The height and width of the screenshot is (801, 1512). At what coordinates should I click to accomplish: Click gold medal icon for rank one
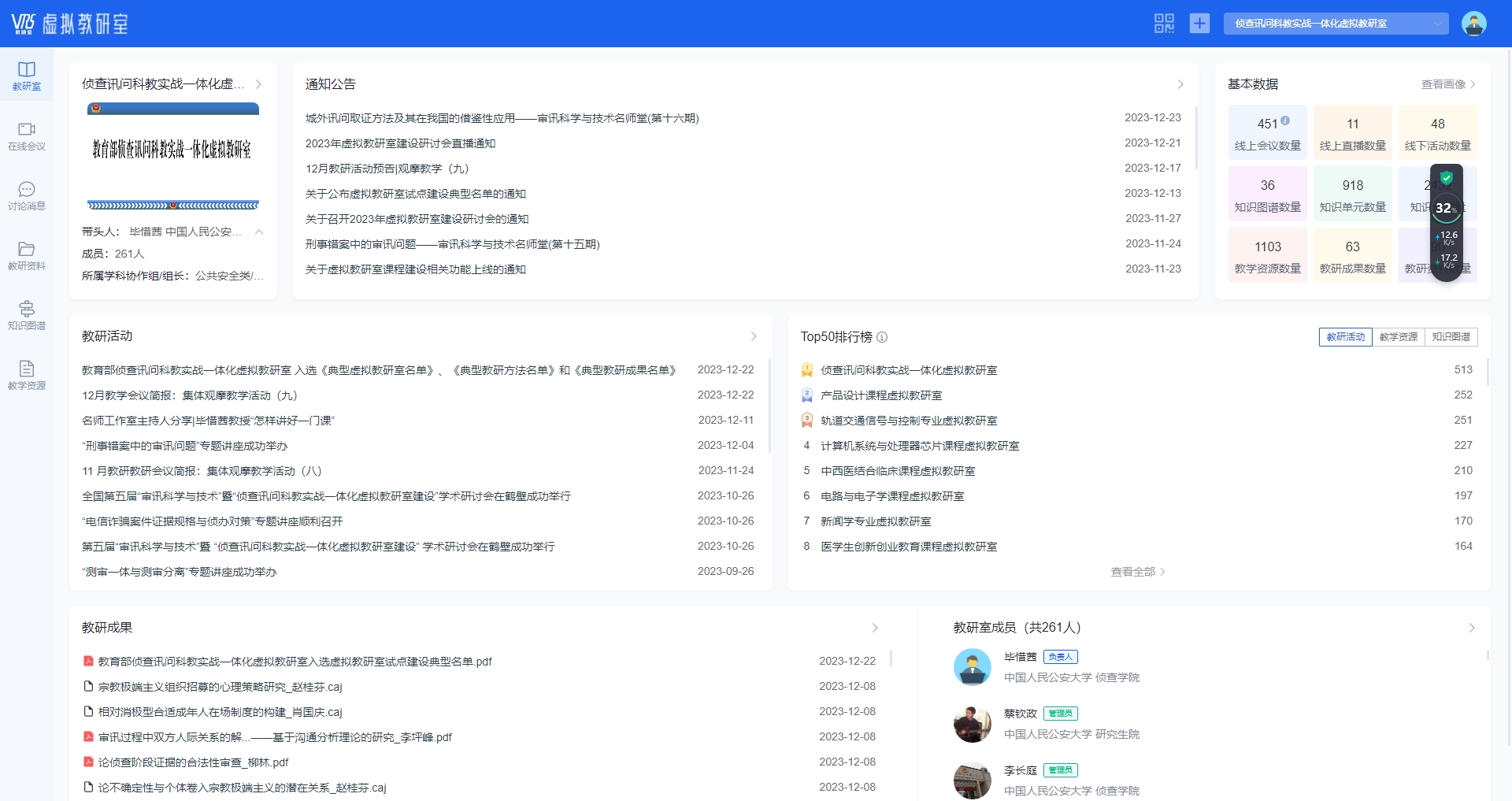(x=807, y=370)
